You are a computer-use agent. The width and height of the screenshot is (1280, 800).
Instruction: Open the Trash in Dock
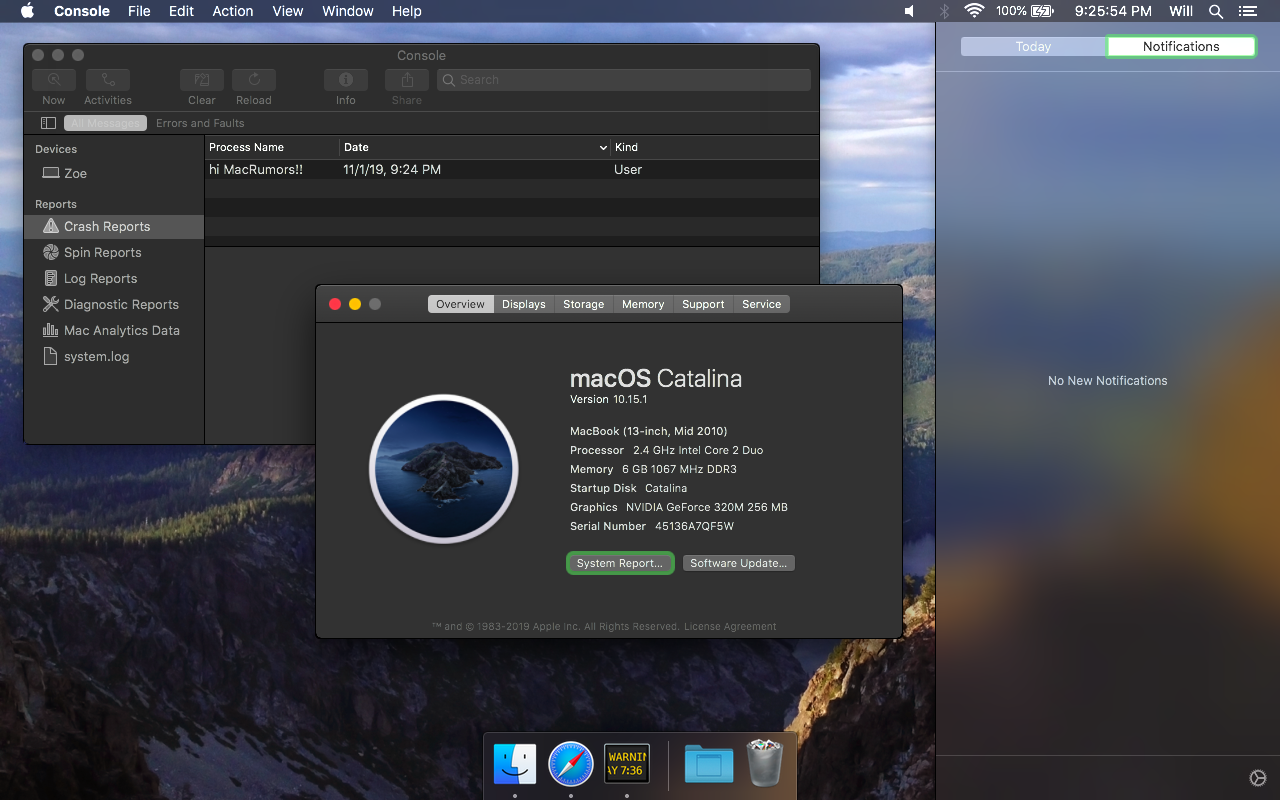click(764, 763)
